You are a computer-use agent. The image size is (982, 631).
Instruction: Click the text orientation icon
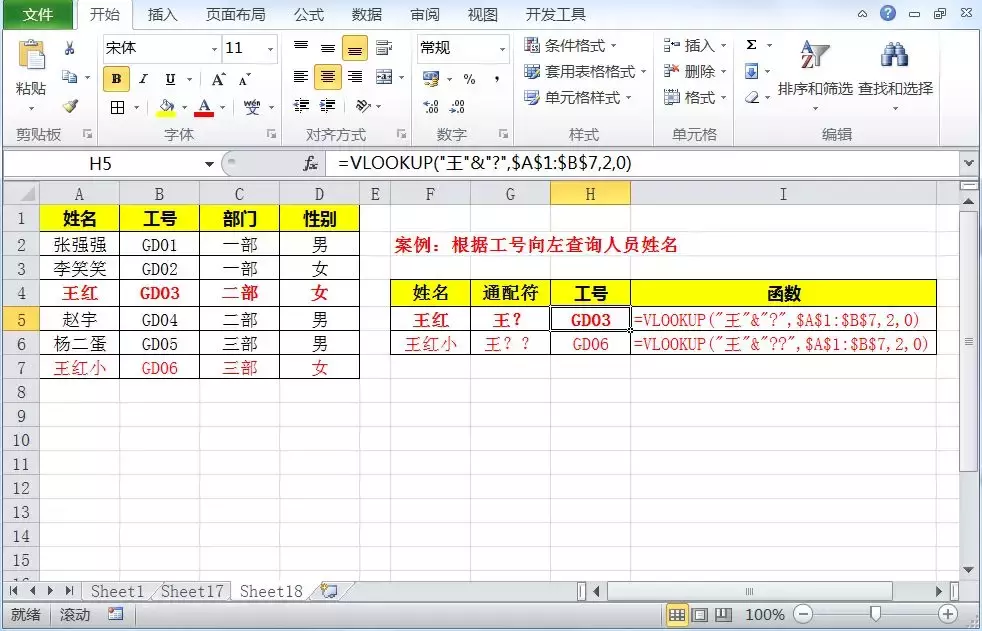(x=363, y=106)
